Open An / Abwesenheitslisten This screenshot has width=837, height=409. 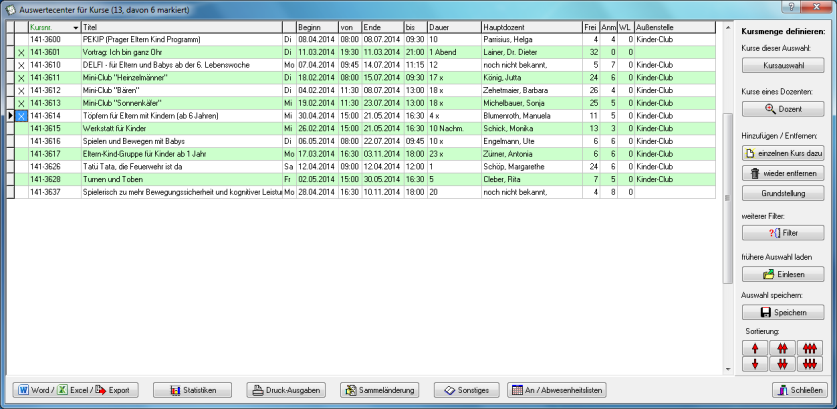pyautogui.click(x=557, y=390)
